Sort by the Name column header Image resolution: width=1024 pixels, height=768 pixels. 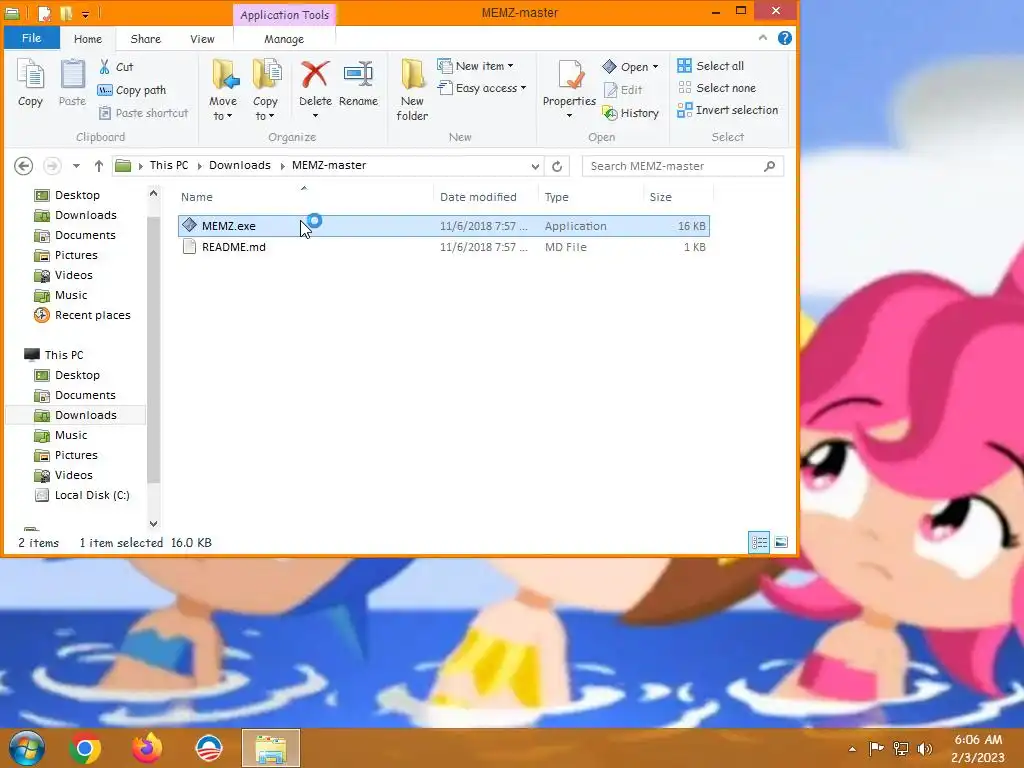pos(197,197)
